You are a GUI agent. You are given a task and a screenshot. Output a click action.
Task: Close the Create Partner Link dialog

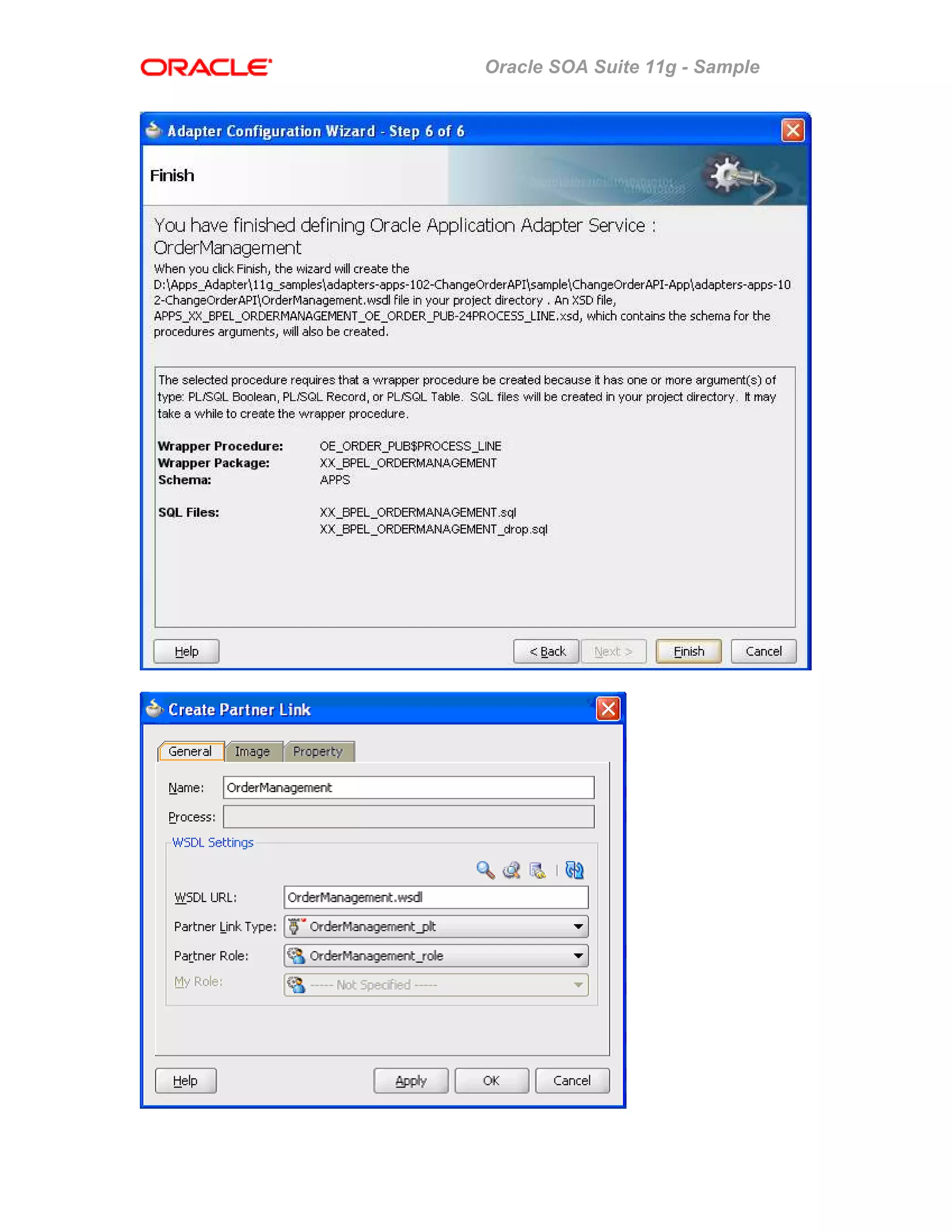(608, 709)
